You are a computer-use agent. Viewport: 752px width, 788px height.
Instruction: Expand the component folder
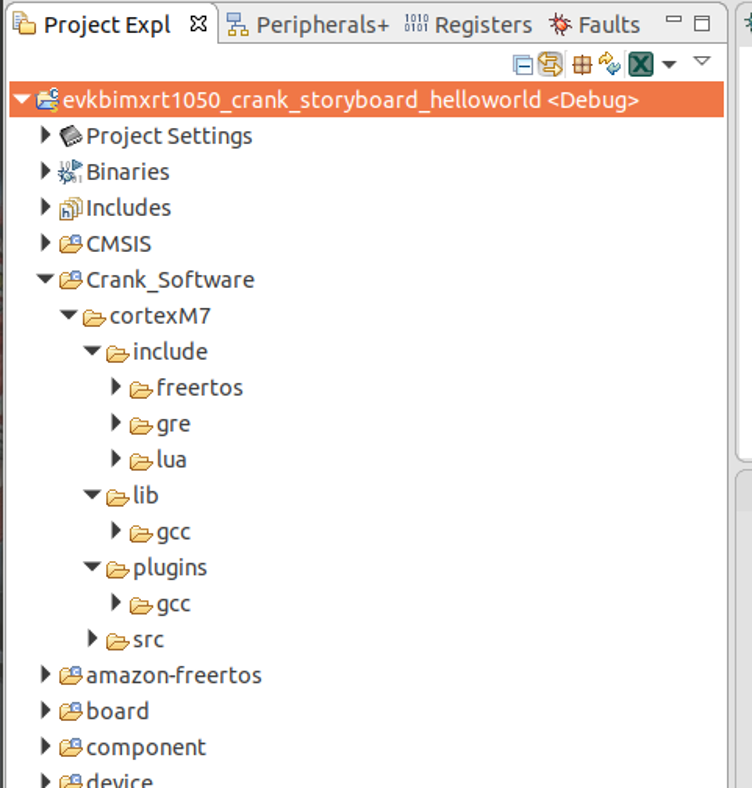[x=46, y=747]
